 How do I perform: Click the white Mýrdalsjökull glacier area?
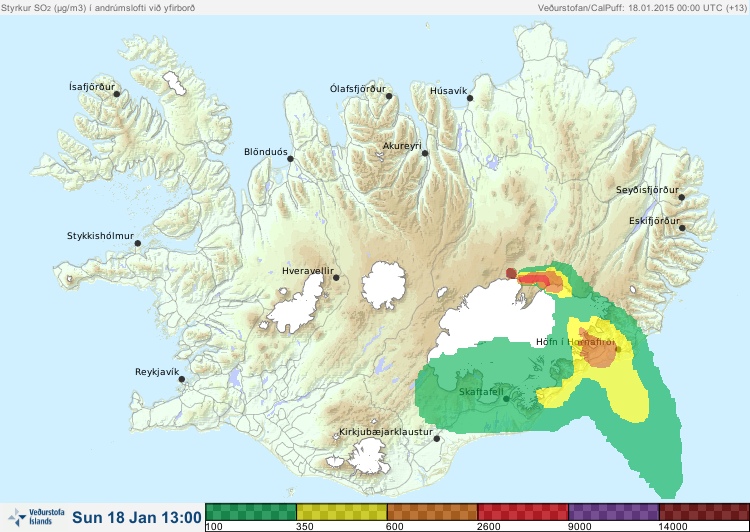367,456
